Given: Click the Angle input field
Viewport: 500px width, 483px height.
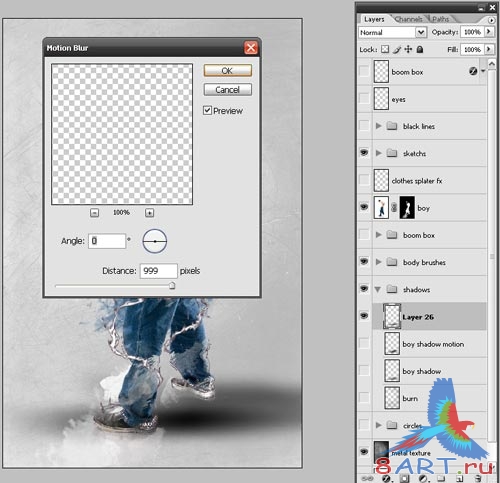Looking at the screenshot, I should (107, 241).
